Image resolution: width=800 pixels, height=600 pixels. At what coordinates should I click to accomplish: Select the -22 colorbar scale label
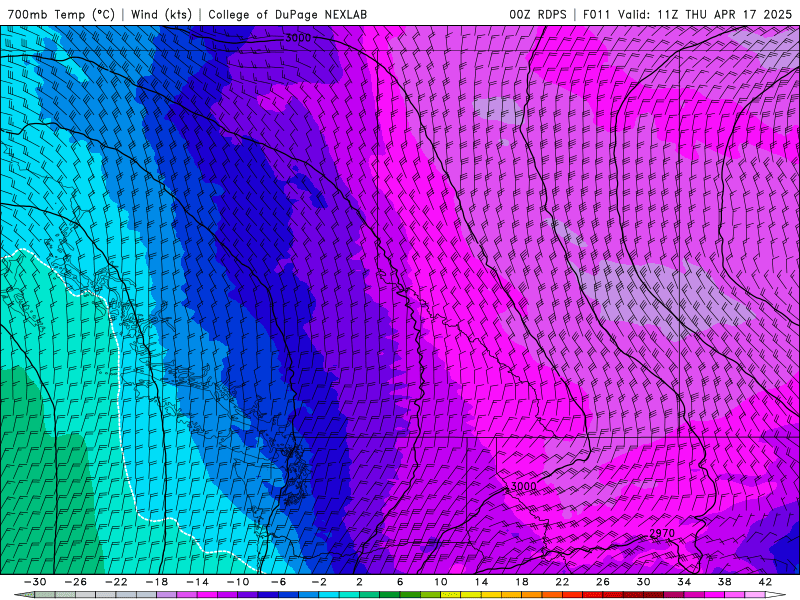(116, 582)
